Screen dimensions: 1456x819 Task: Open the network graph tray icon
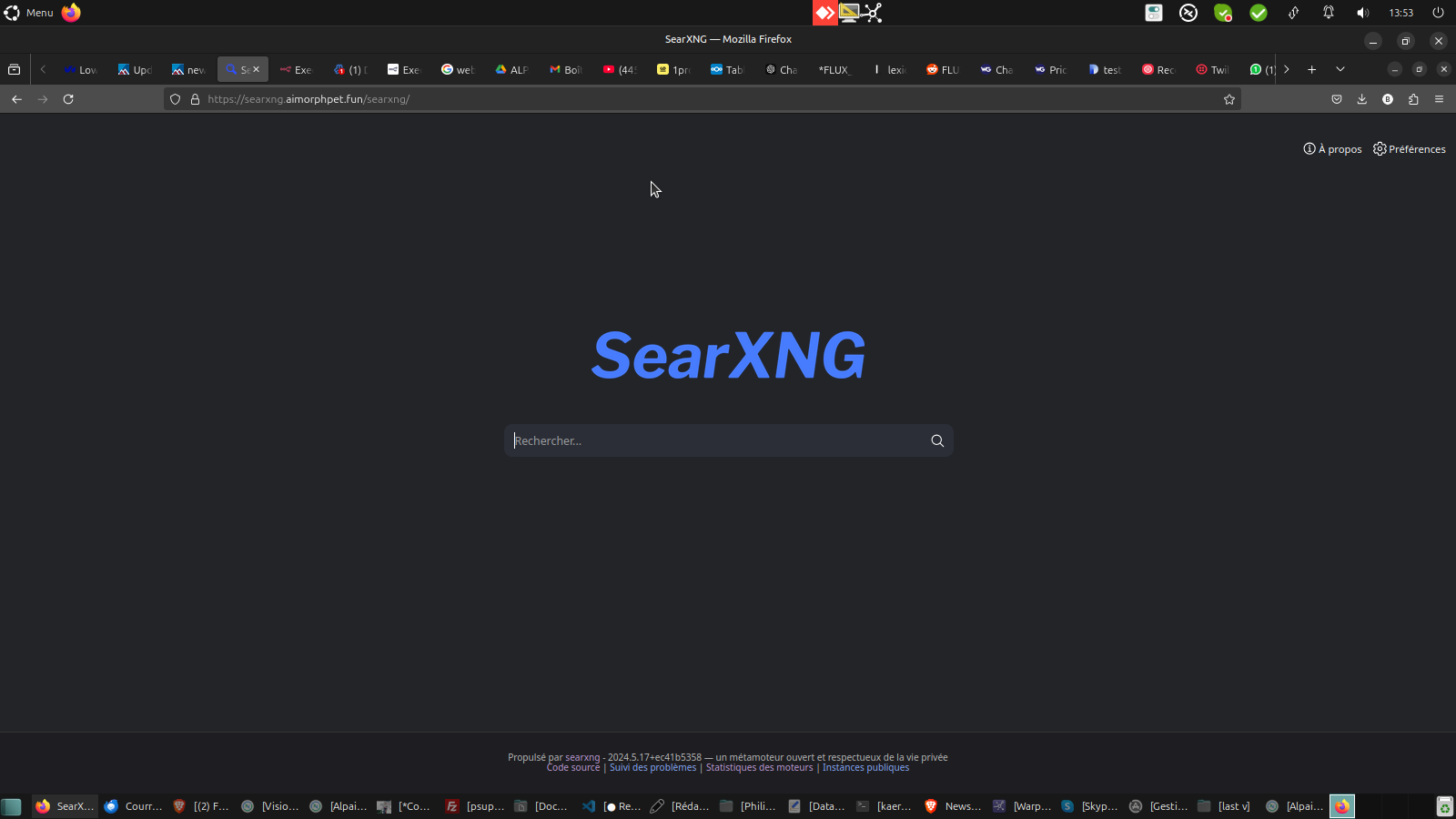(x=873, y=13)
